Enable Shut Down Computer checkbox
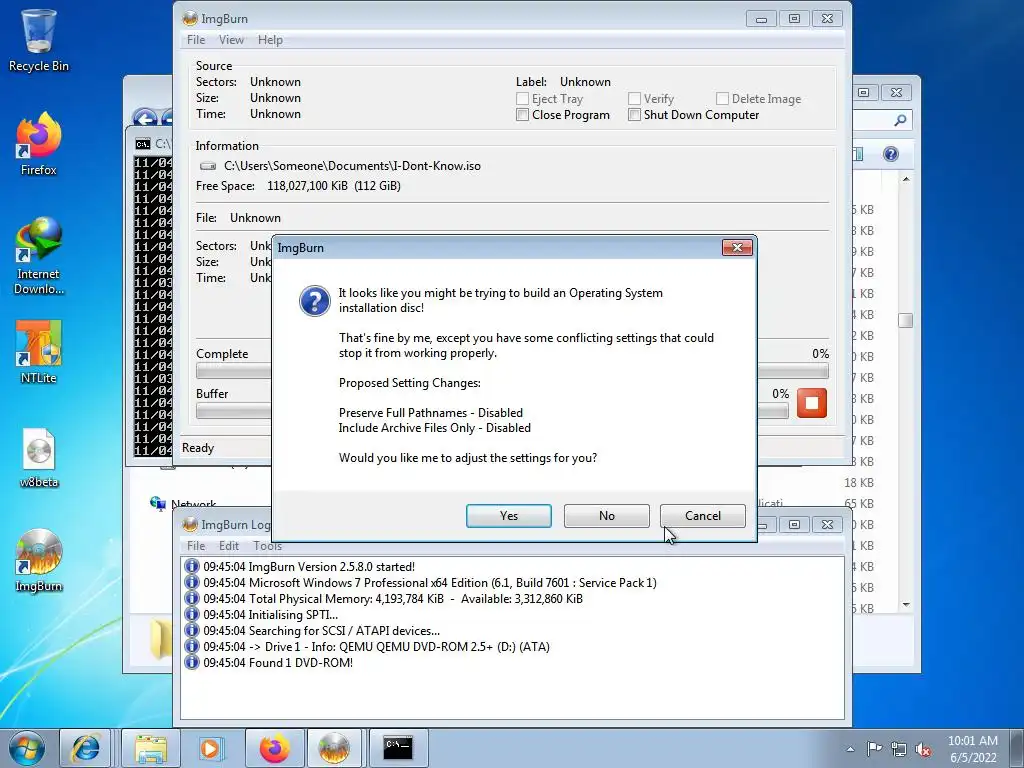1024x768 pixels. (634, 115)
